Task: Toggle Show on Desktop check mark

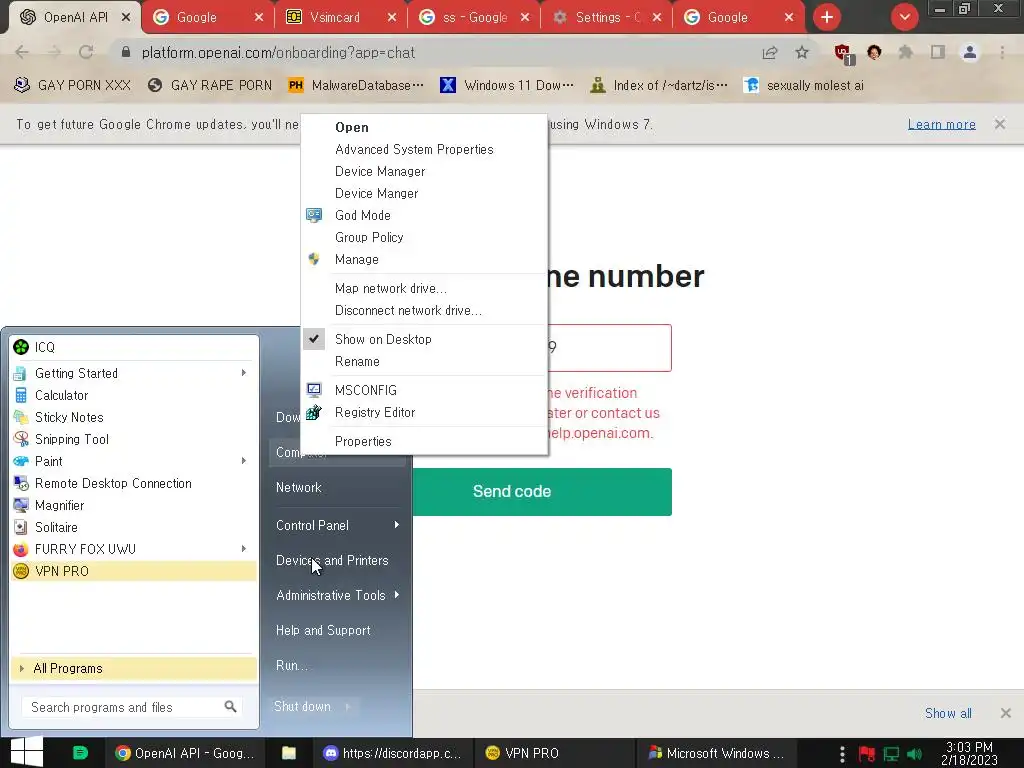Action: [x=314, y=339]
